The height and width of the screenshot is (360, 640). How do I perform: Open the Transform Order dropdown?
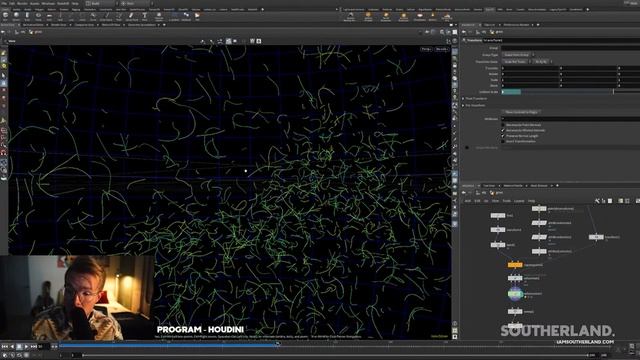click(x=516, y=62)
